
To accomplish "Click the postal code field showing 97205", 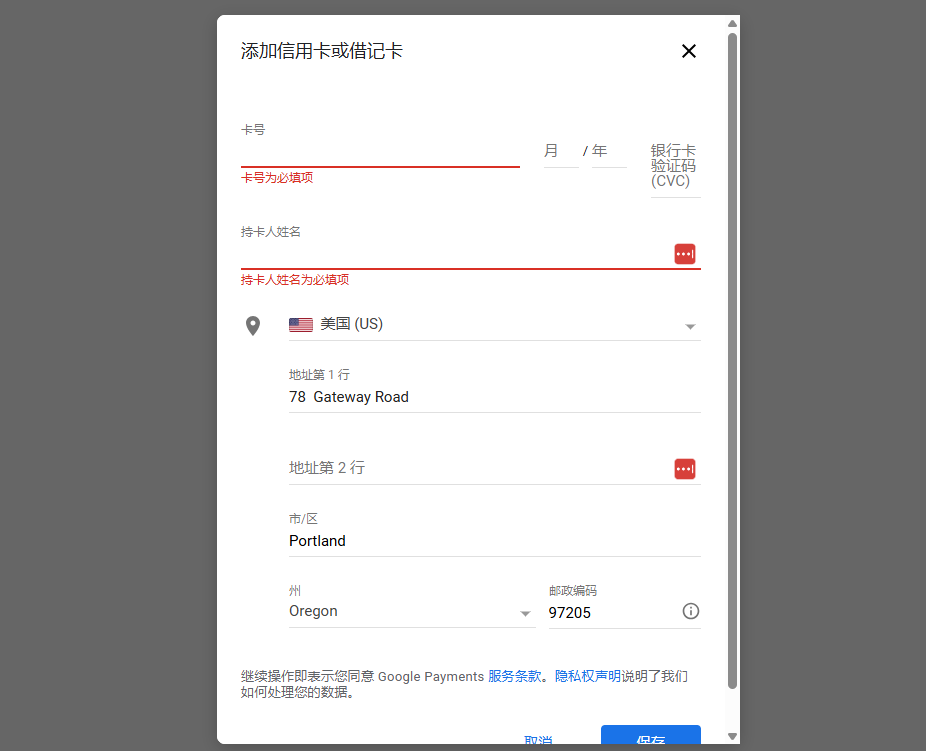I will click(x=600, y=612).
